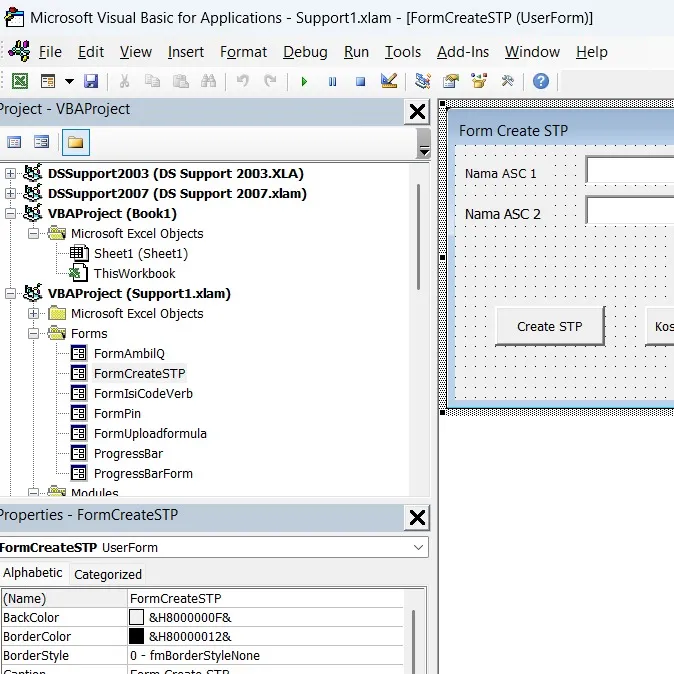Click the BackColor property color swatch
The image size is (674, 674).
(137, 618)
